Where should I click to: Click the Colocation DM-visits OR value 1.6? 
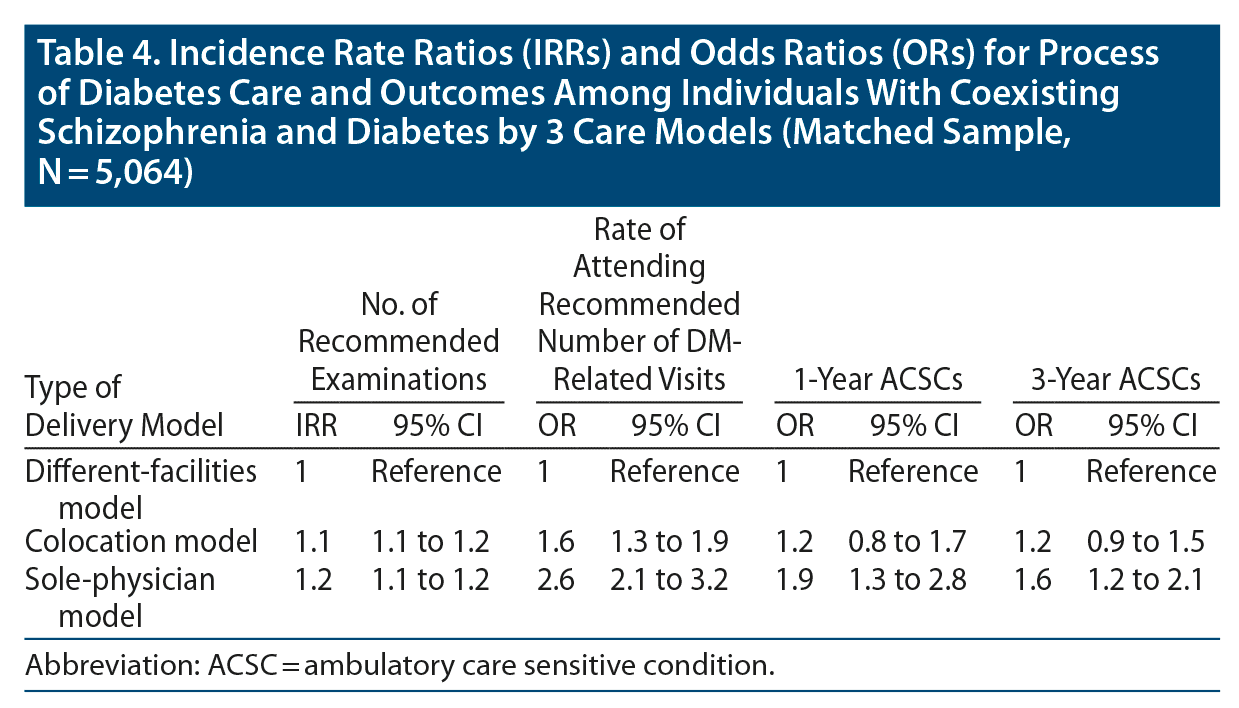pos(555,542)
